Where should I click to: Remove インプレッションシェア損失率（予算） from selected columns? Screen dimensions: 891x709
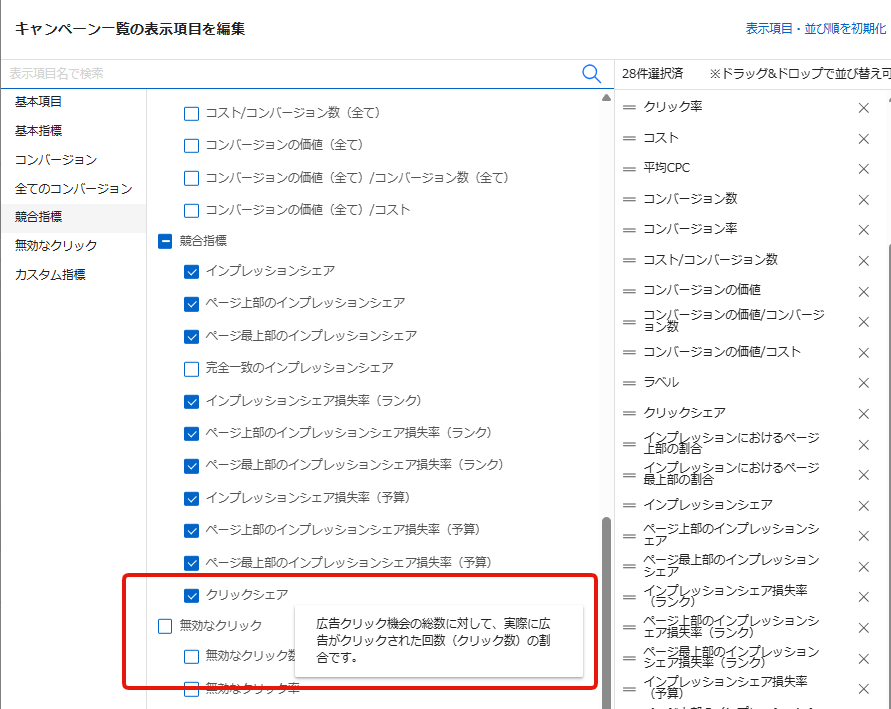[863, 687]
